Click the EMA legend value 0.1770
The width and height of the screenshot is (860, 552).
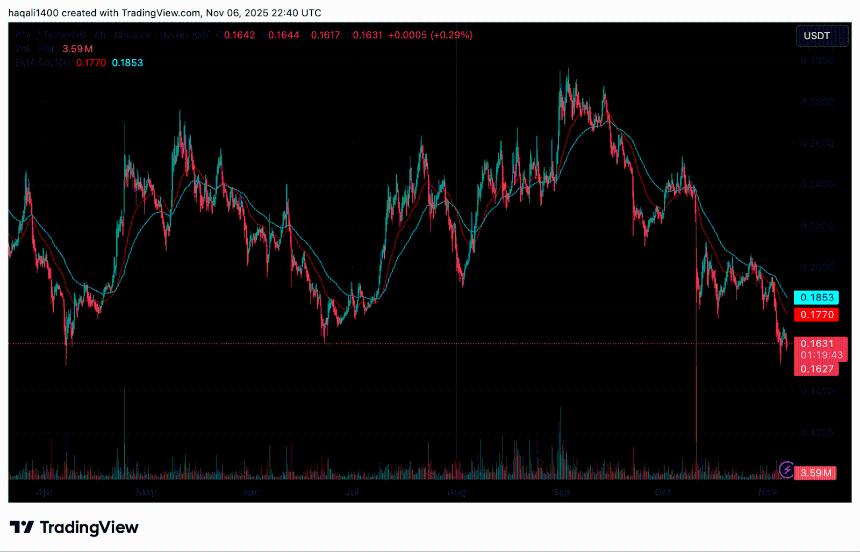point(91,62)
